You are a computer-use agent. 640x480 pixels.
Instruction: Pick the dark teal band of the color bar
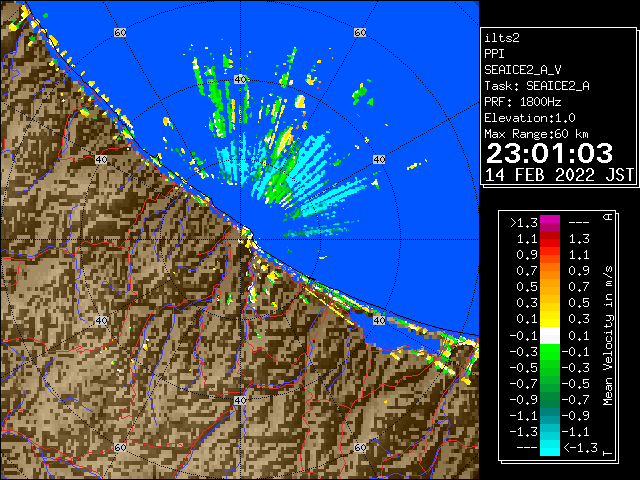click(550, 416)
